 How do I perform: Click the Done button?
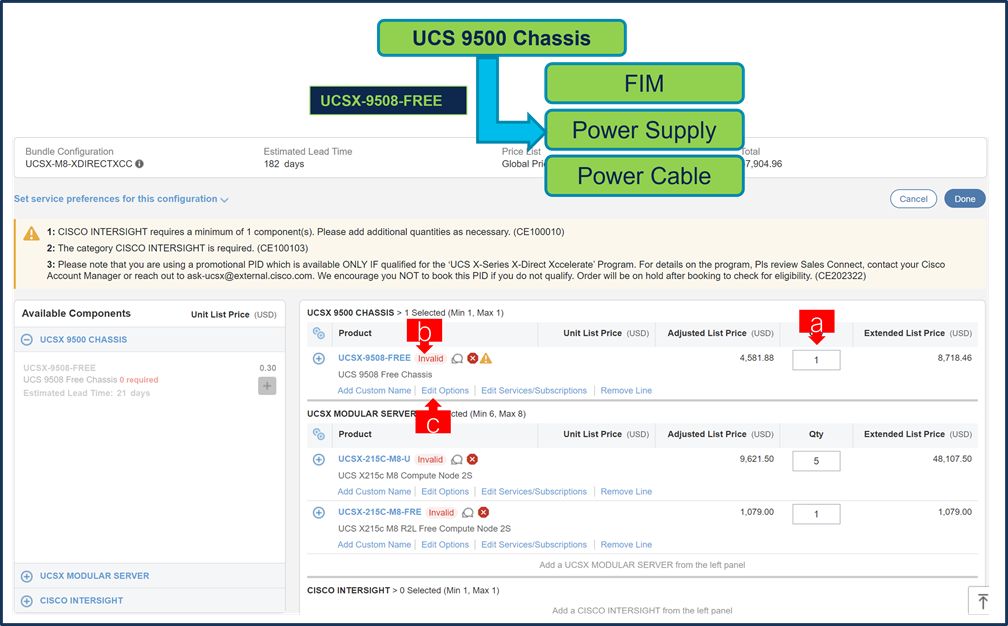[x=964, y=199]
